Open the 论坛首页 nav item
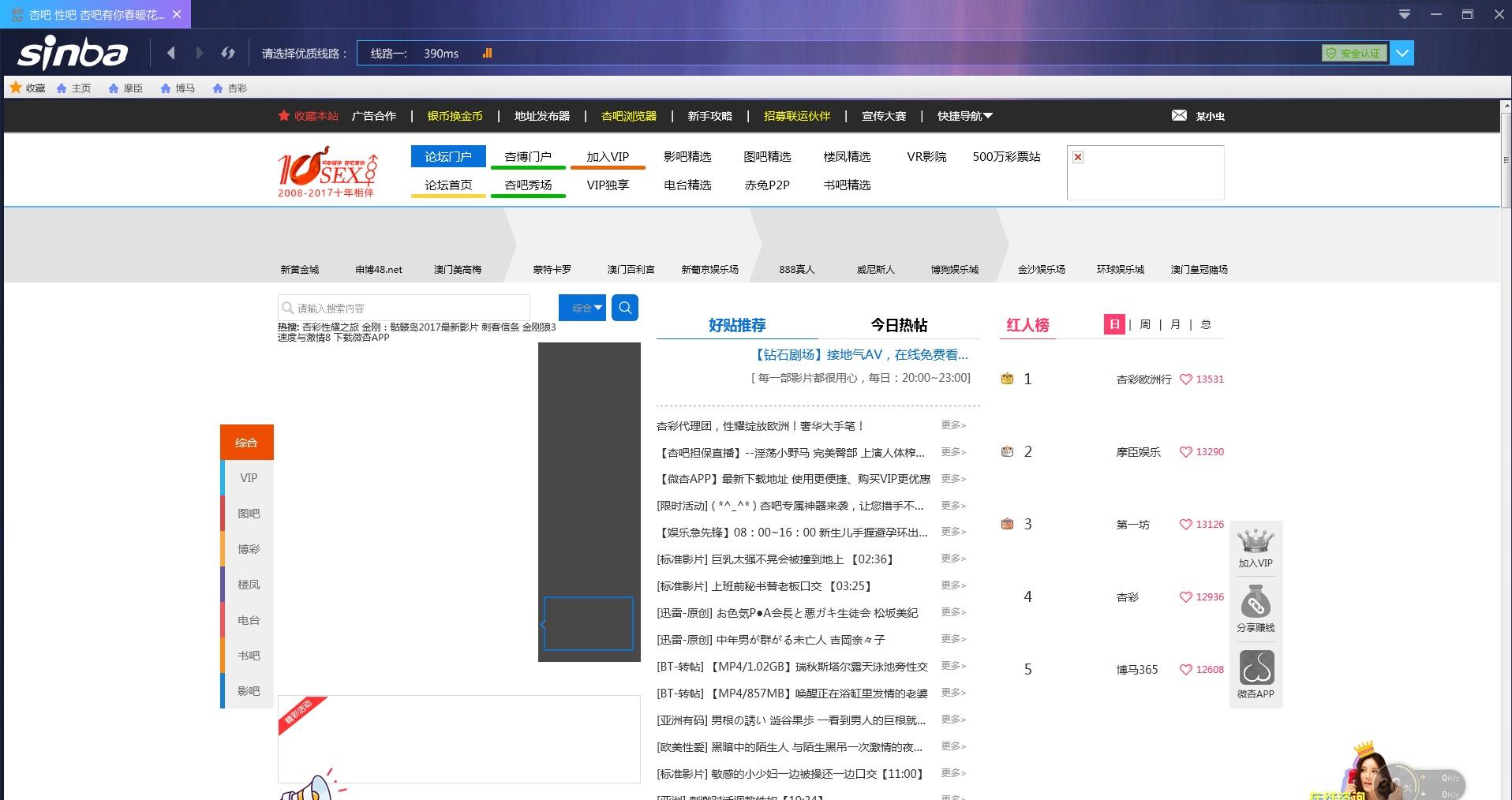1512x800 pixels. [x=448, y=185]
